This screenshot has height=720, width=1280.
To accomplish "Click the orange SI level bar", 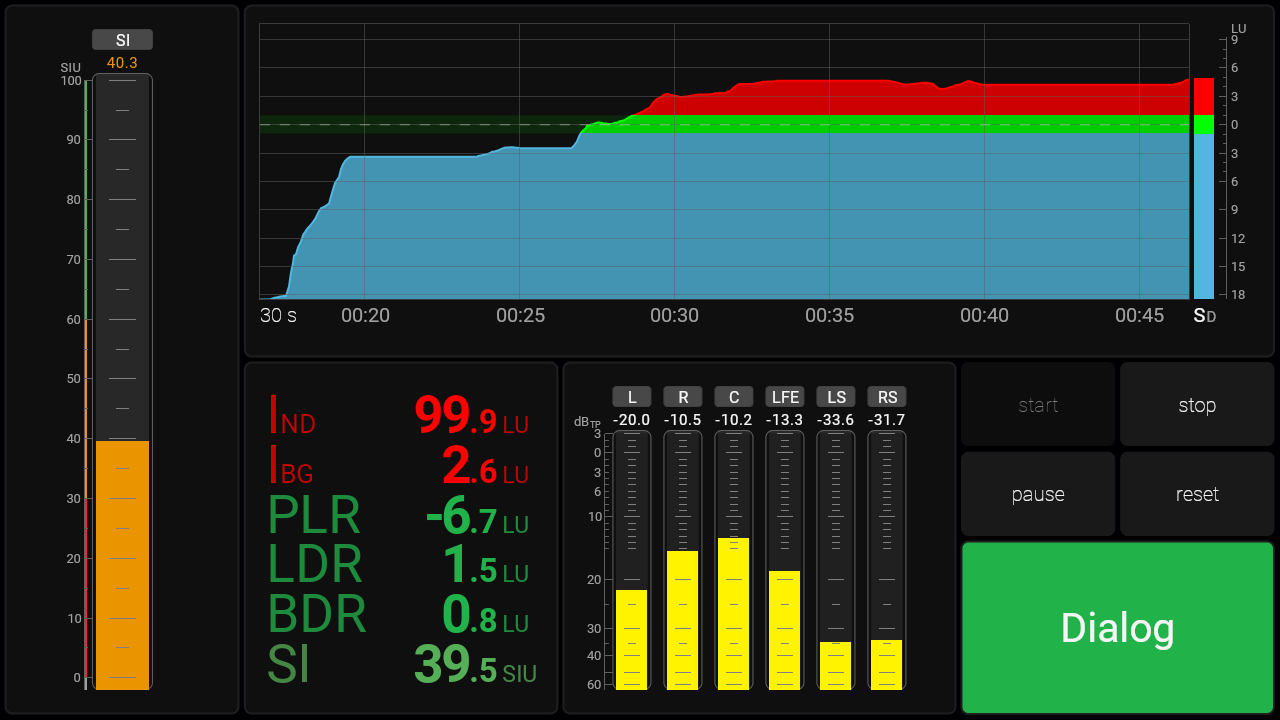I will pos(122,564).
